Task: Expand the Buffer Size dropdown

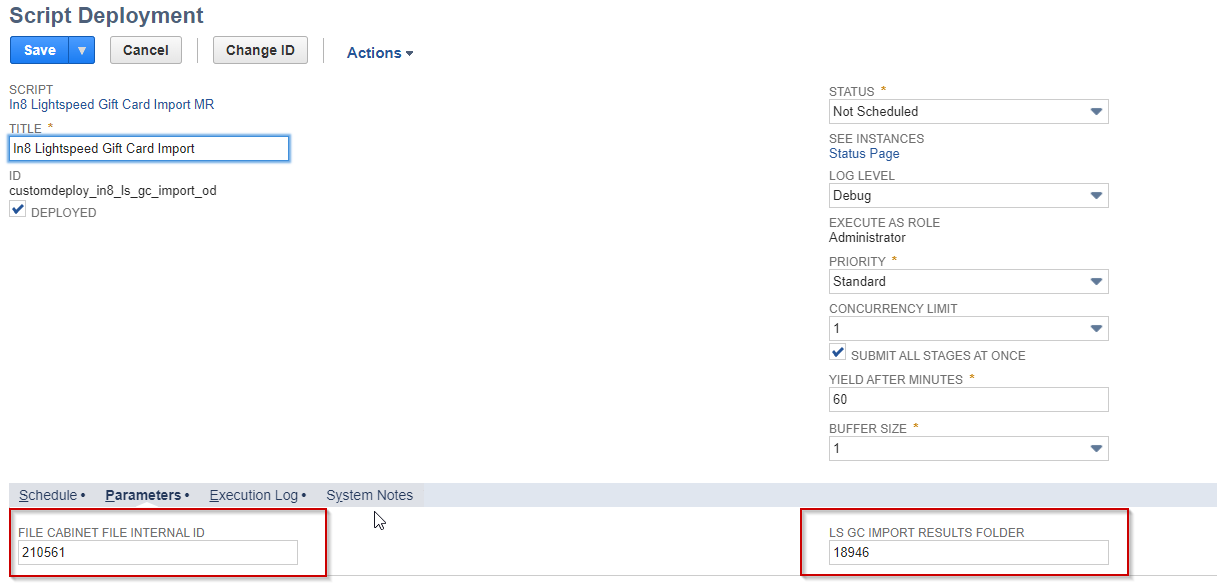Action: click(x=967, y=449)
